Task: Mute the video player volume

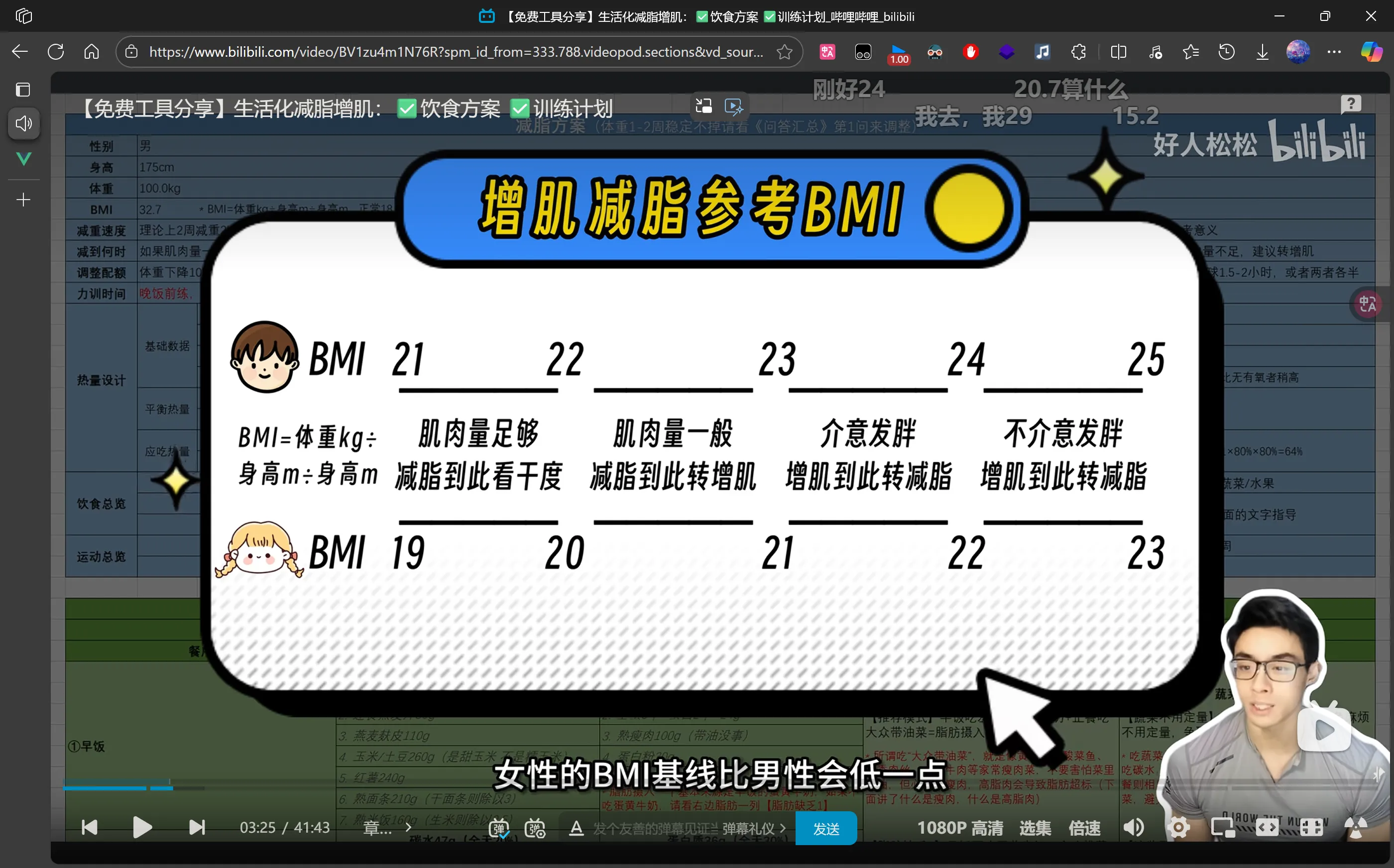Action: 1133,828
